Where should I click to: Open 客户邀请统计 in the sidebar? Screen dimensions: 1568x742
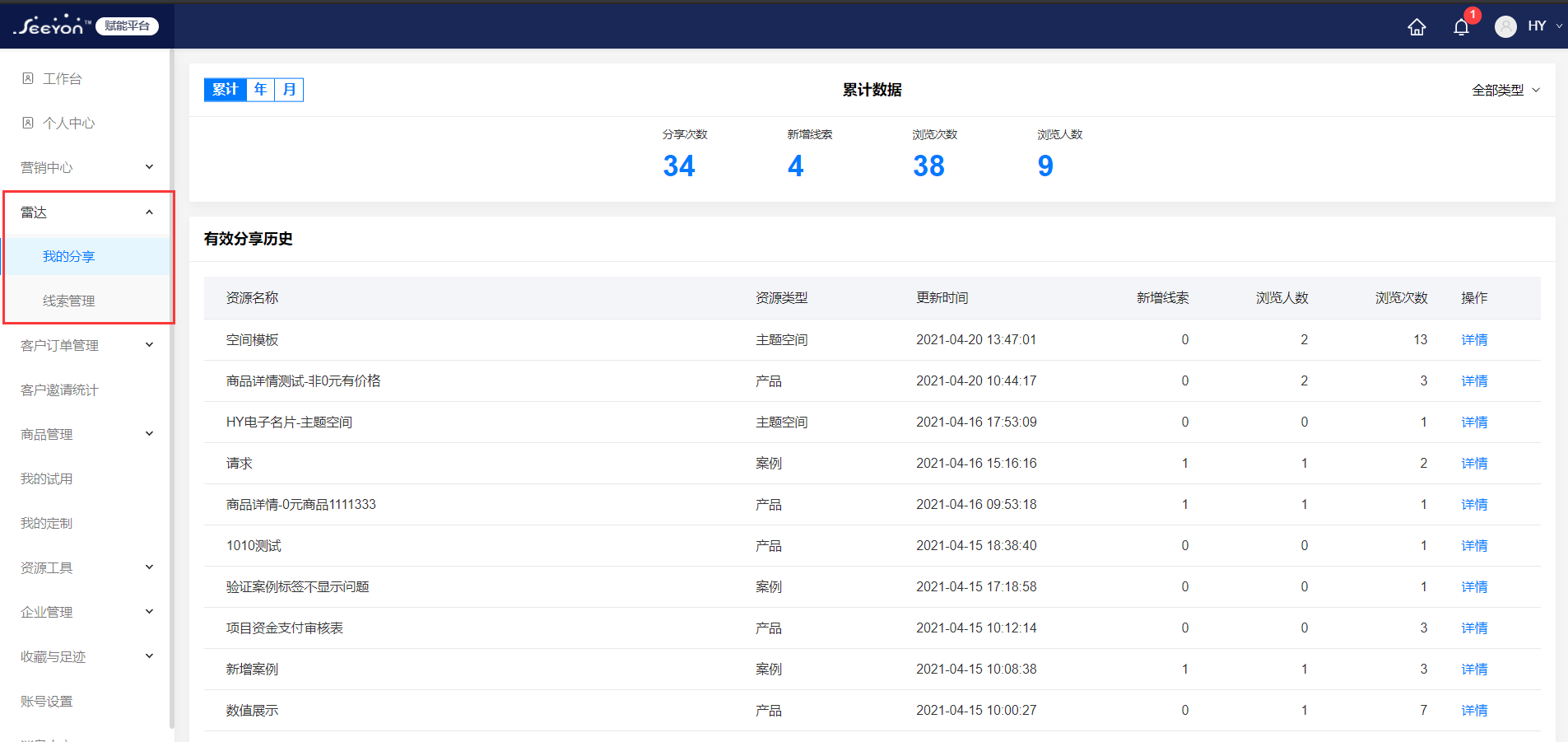[x=59, y=390]
